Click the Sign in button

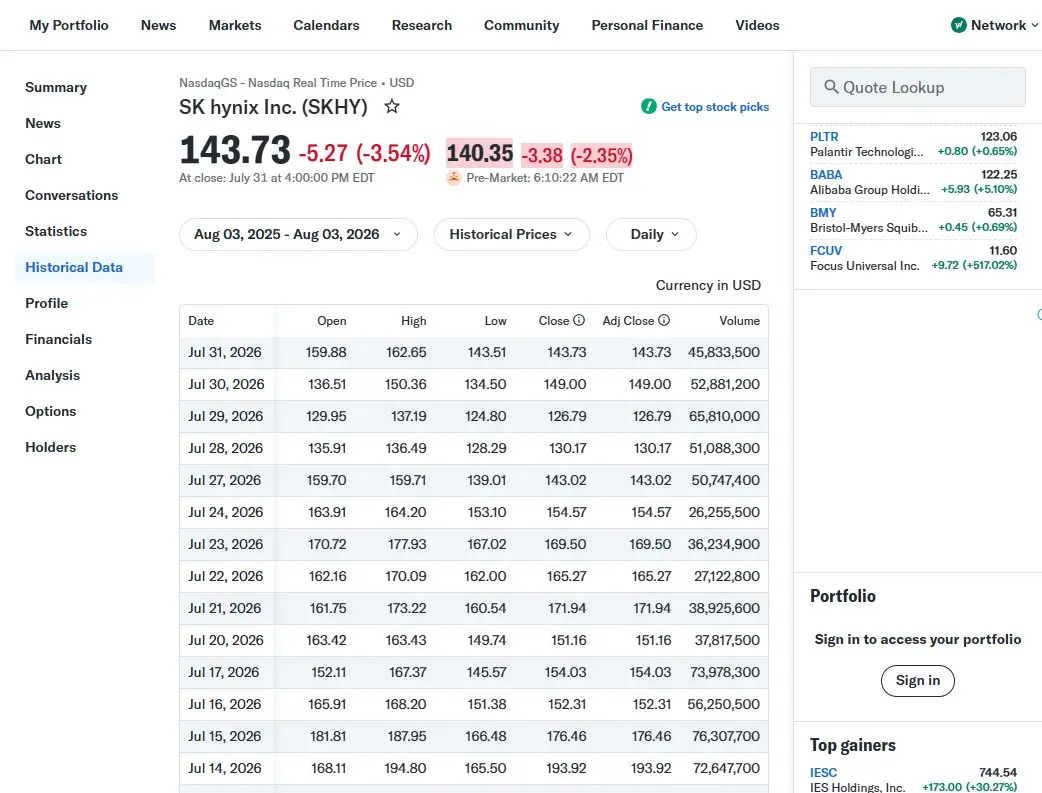[x=918, y=681]
